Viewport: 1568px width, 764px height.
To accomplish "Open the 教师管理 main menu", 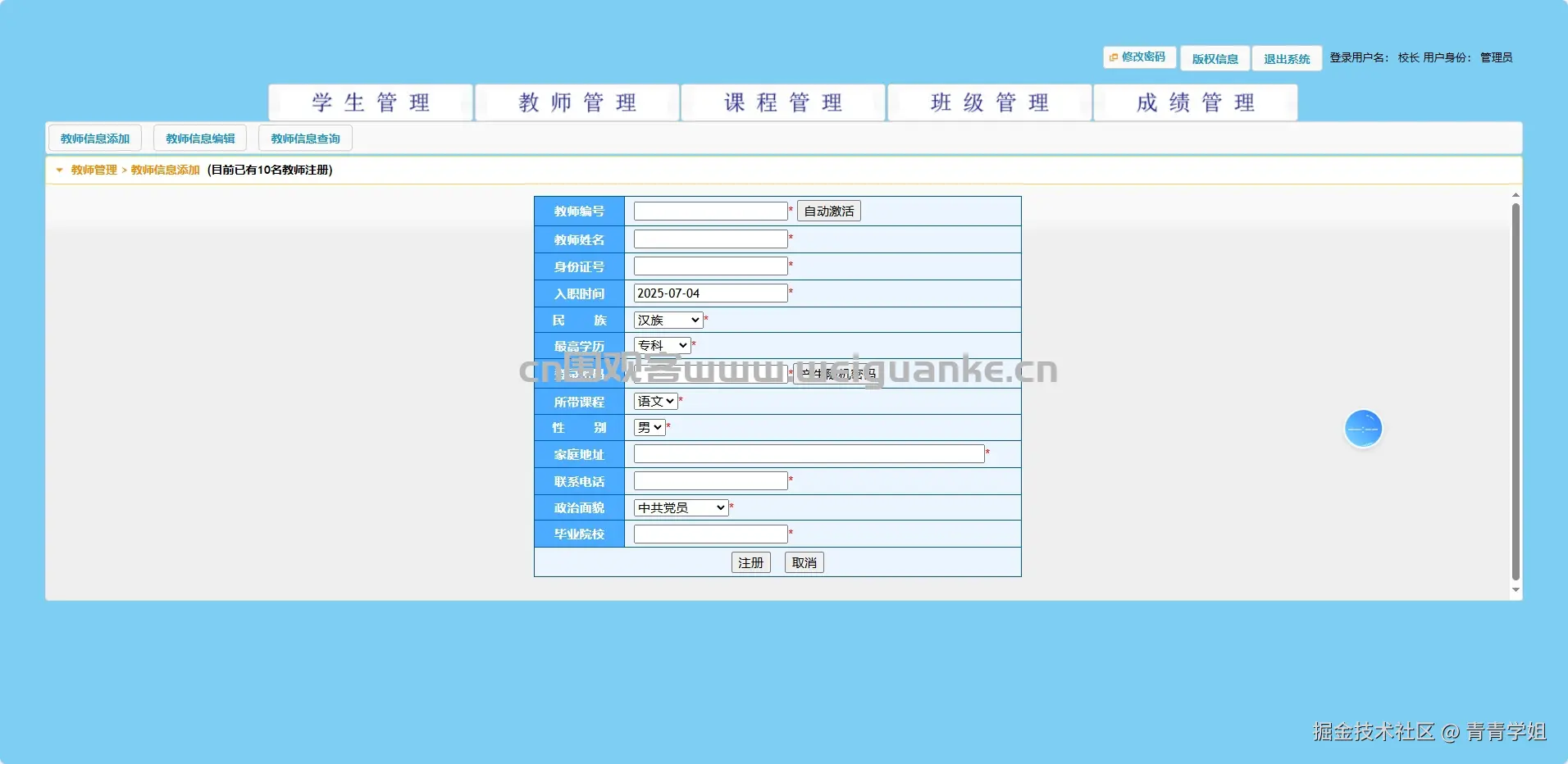I will [x=577, y=102].
